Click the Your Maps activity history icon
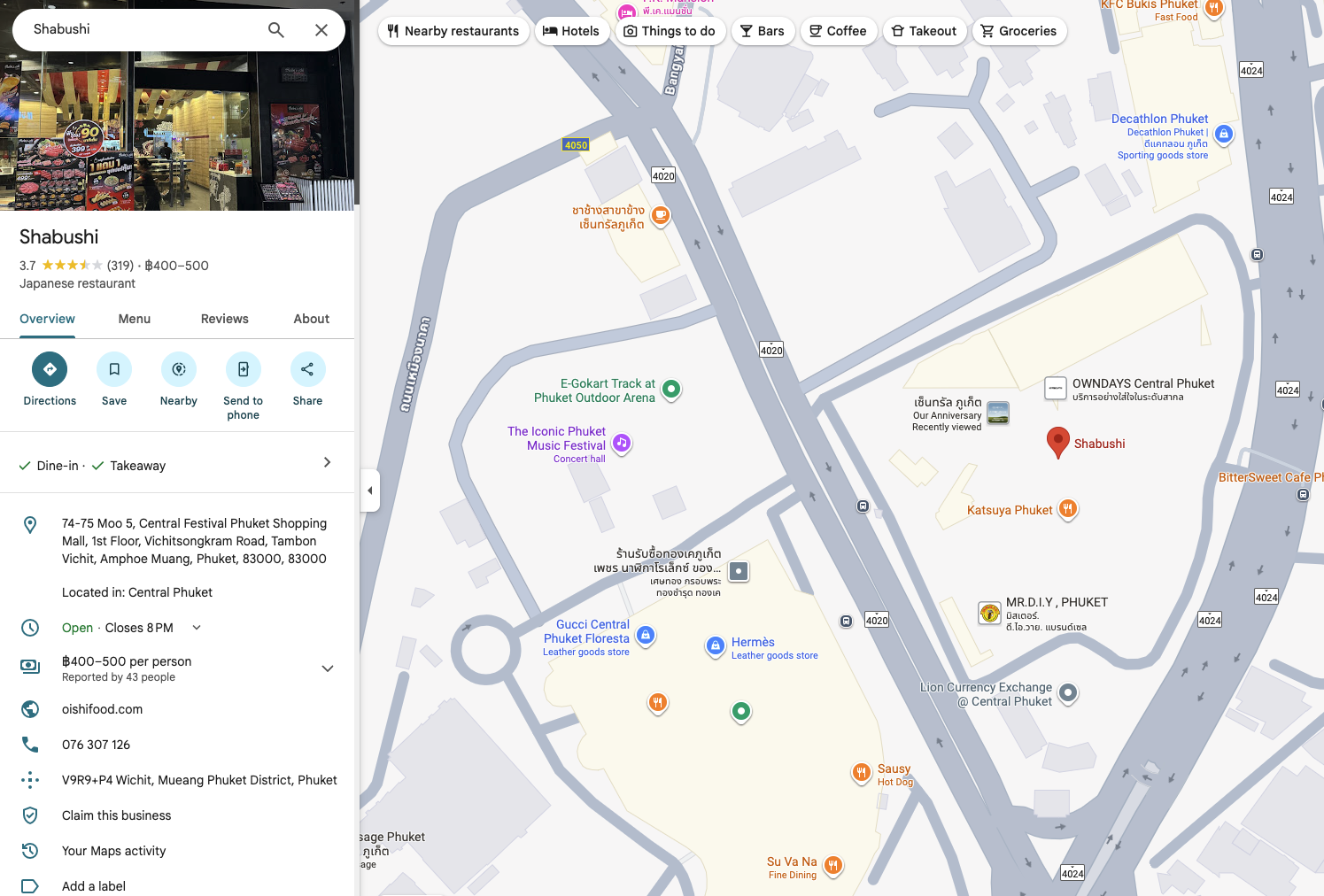 click(x=30, y=851)
